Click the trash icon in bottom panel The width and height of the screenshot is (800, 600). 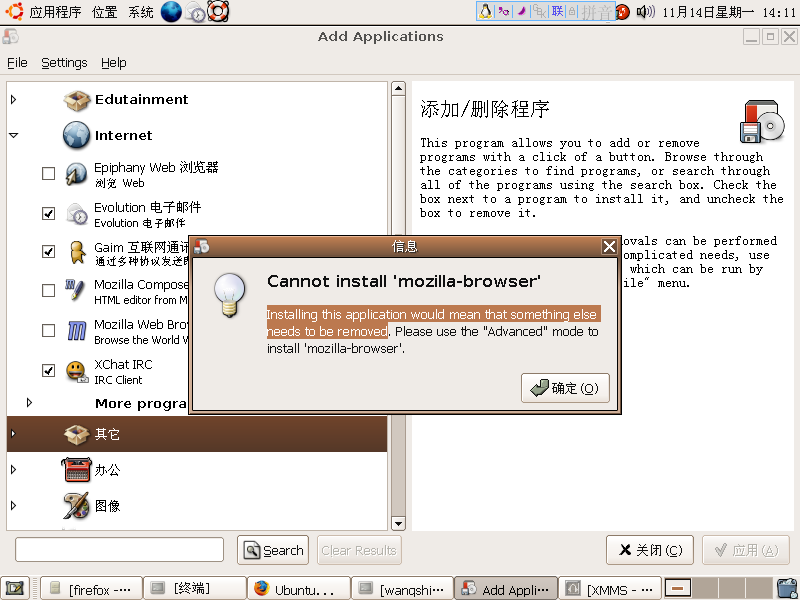(787, 589)
